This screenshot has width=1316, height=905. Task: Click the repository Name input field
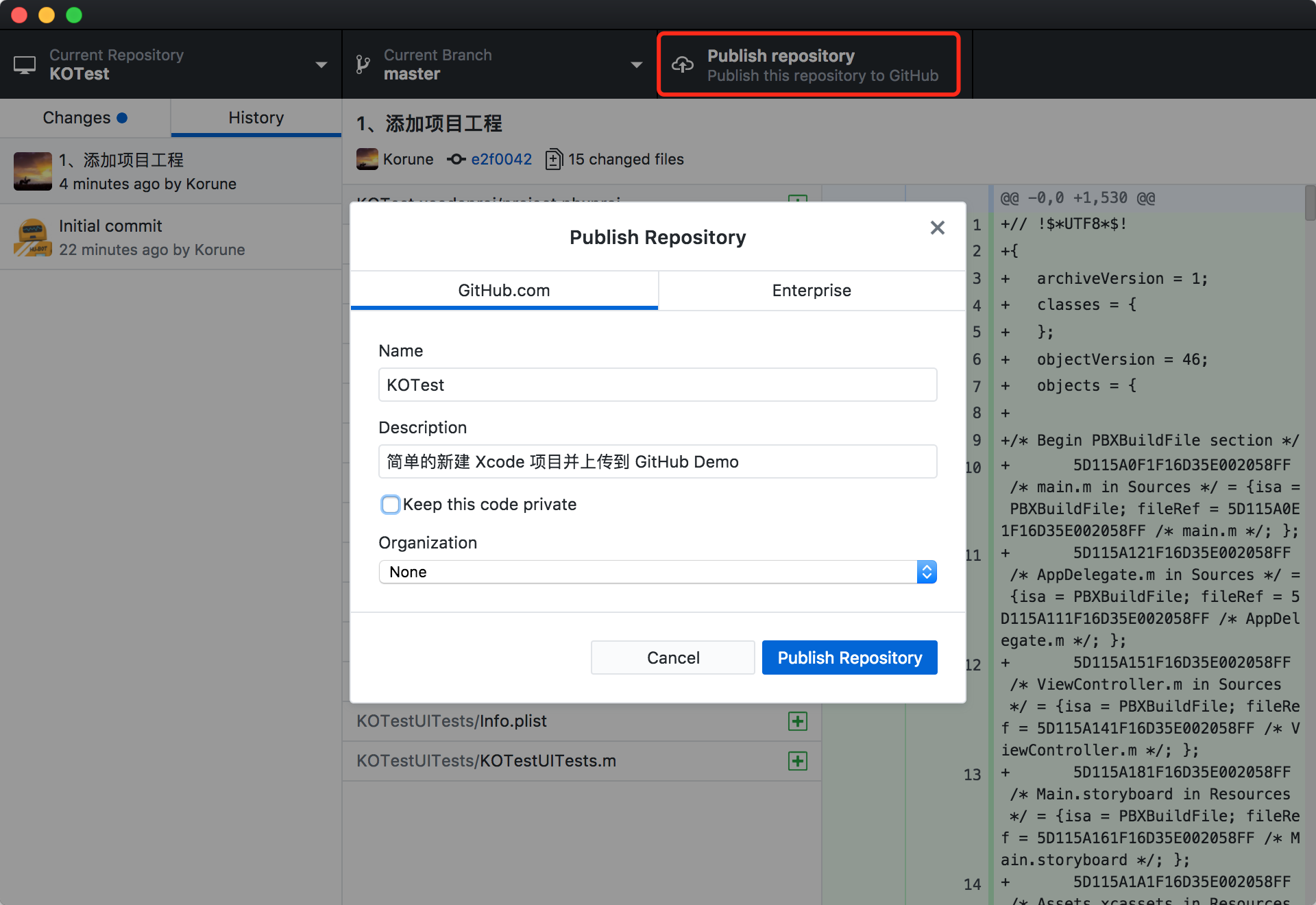click(657, 385)
